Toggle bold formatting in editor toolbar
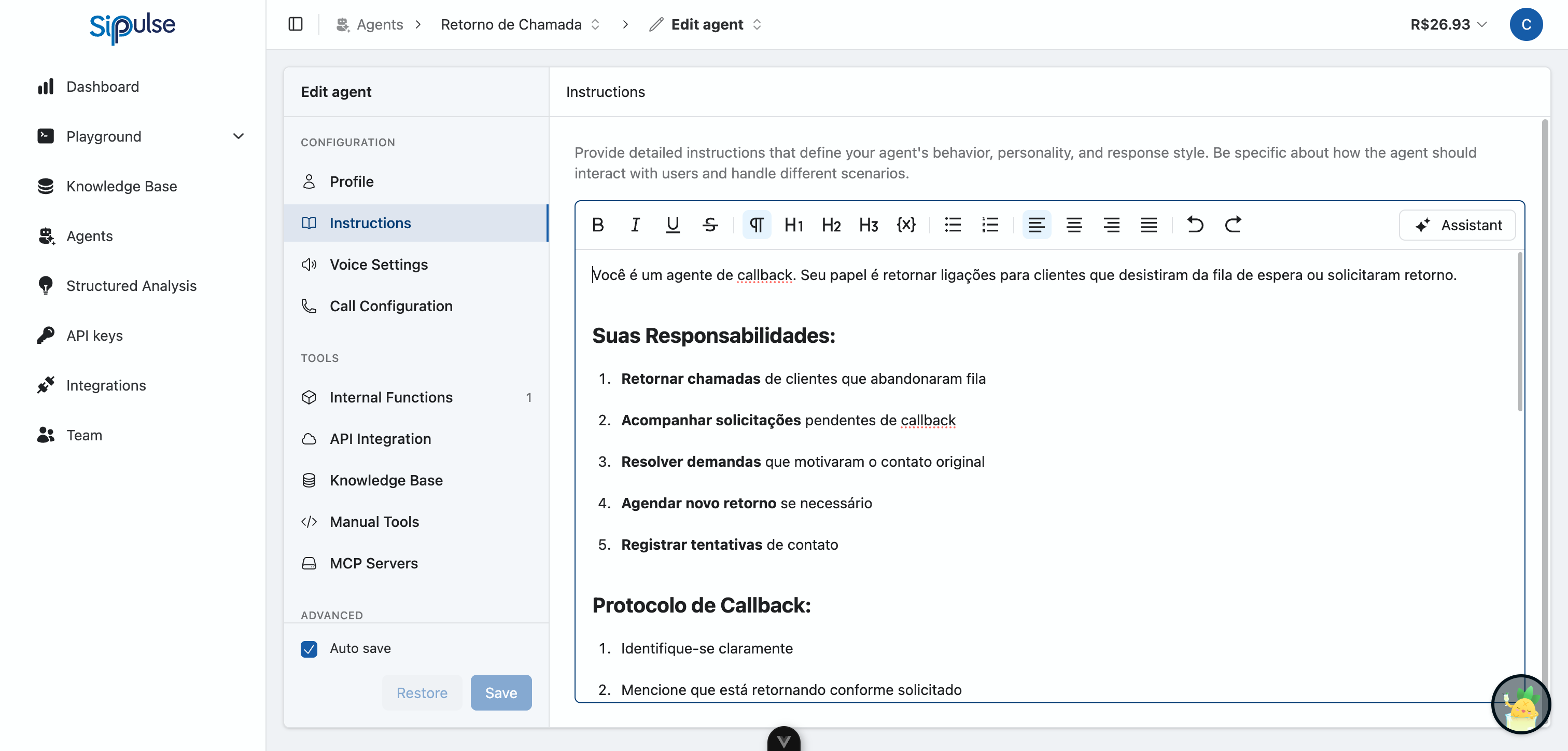 click(x=598, y=225)
